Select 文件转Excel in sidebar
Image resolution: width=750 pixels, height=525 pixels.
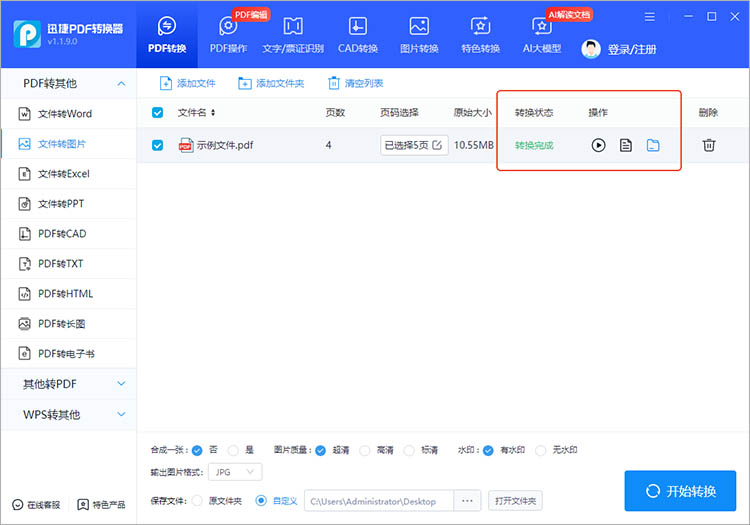(69, 174)
